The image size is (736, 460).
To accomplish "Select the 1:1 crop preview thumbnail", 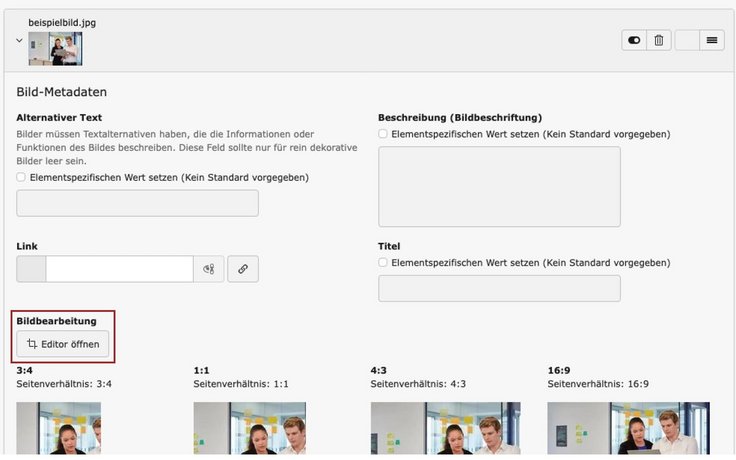I will pos(235,428).
